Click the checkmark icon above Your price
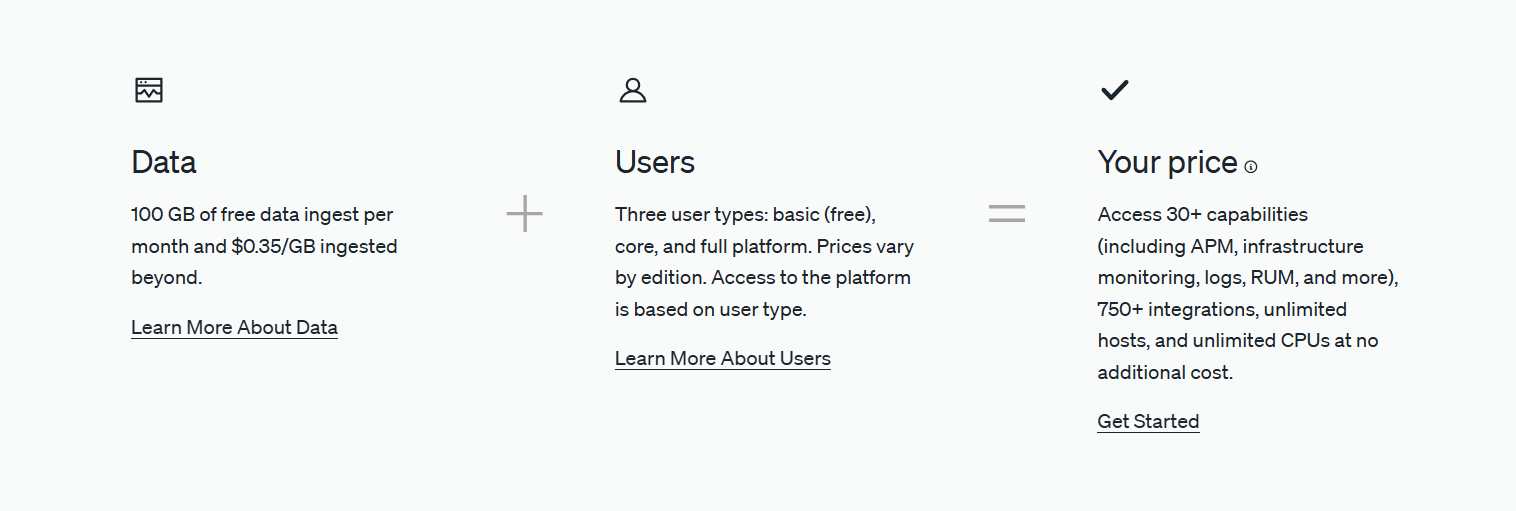 [x=1114, y=90]
